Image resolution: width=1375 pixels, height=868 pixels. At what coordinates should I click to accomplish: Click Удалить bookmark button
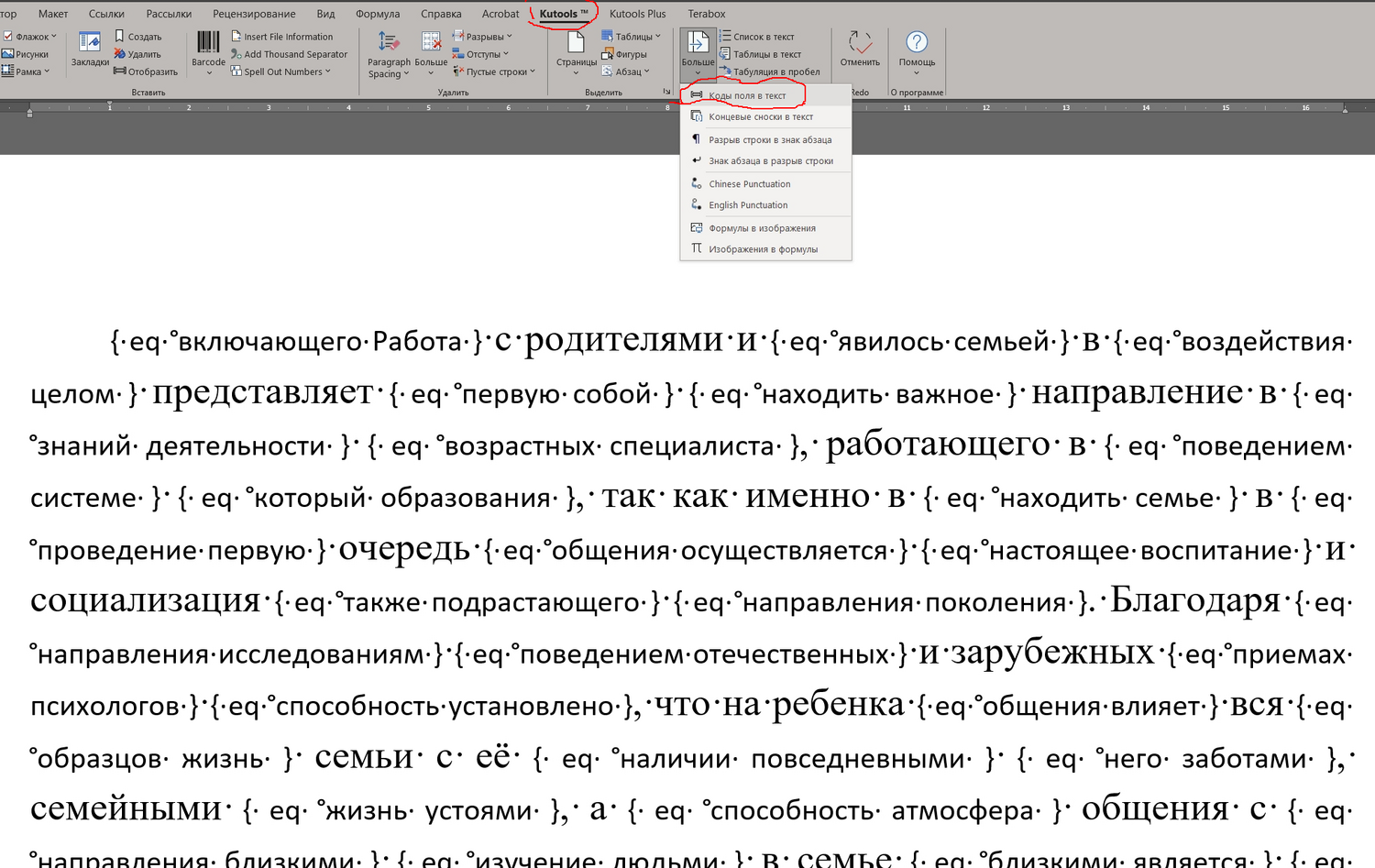(137, 54)
